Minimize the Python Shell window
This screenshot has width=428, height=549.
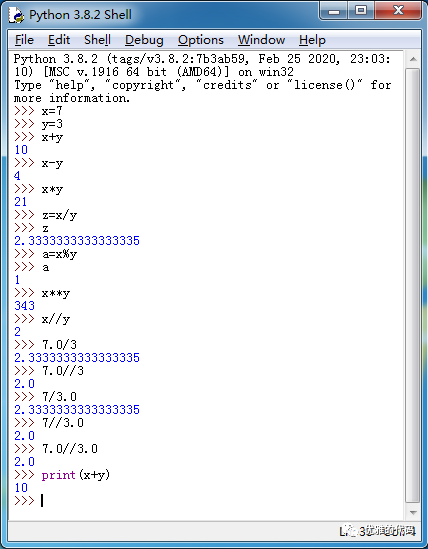334,11
